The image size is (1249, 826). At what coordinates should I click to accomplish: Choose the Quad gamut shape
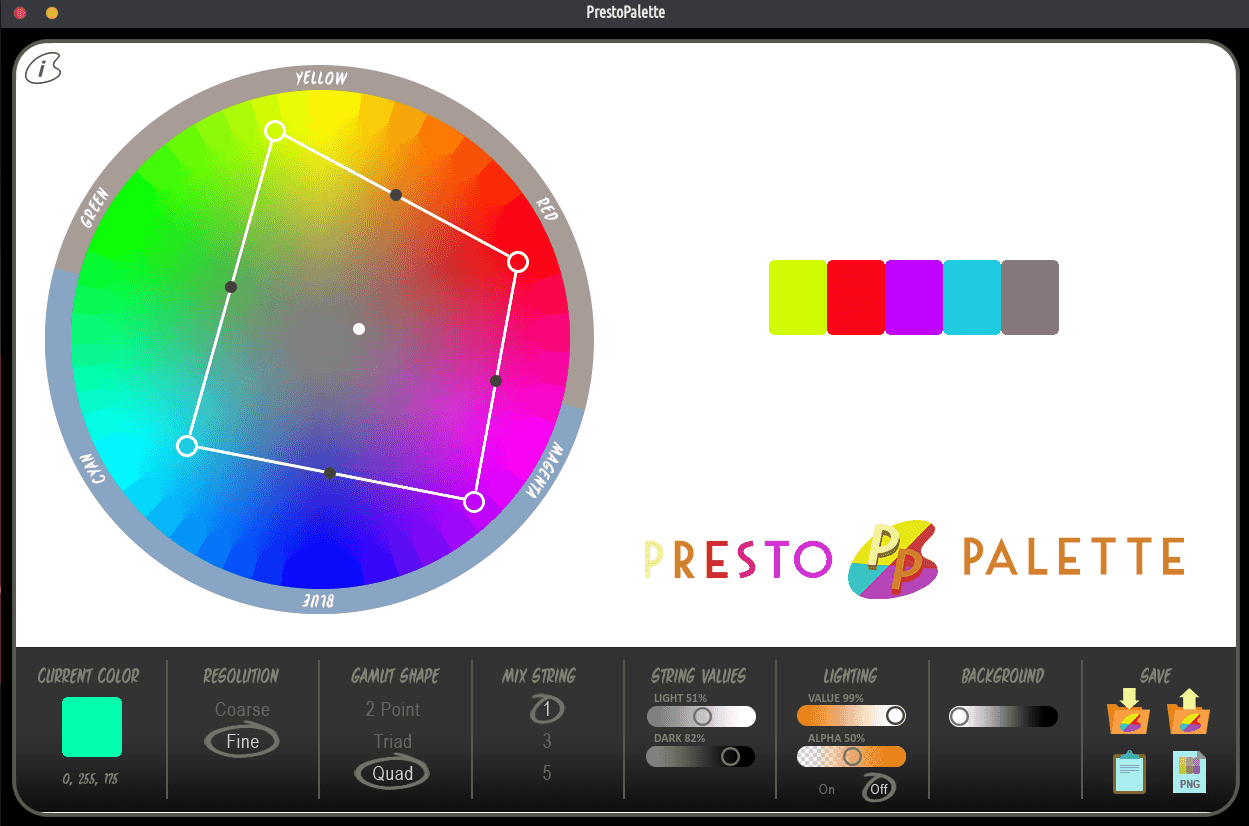pyautogui.click(x=392, y=773)
